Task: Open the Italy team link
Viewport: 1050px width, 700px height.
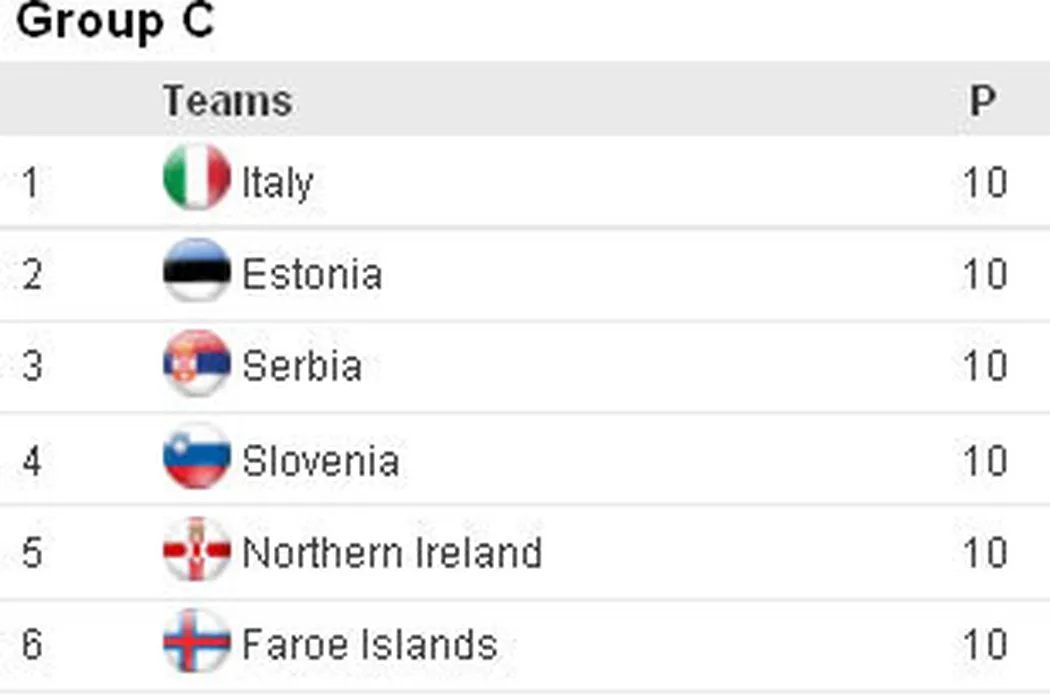Action: (277, 183)
